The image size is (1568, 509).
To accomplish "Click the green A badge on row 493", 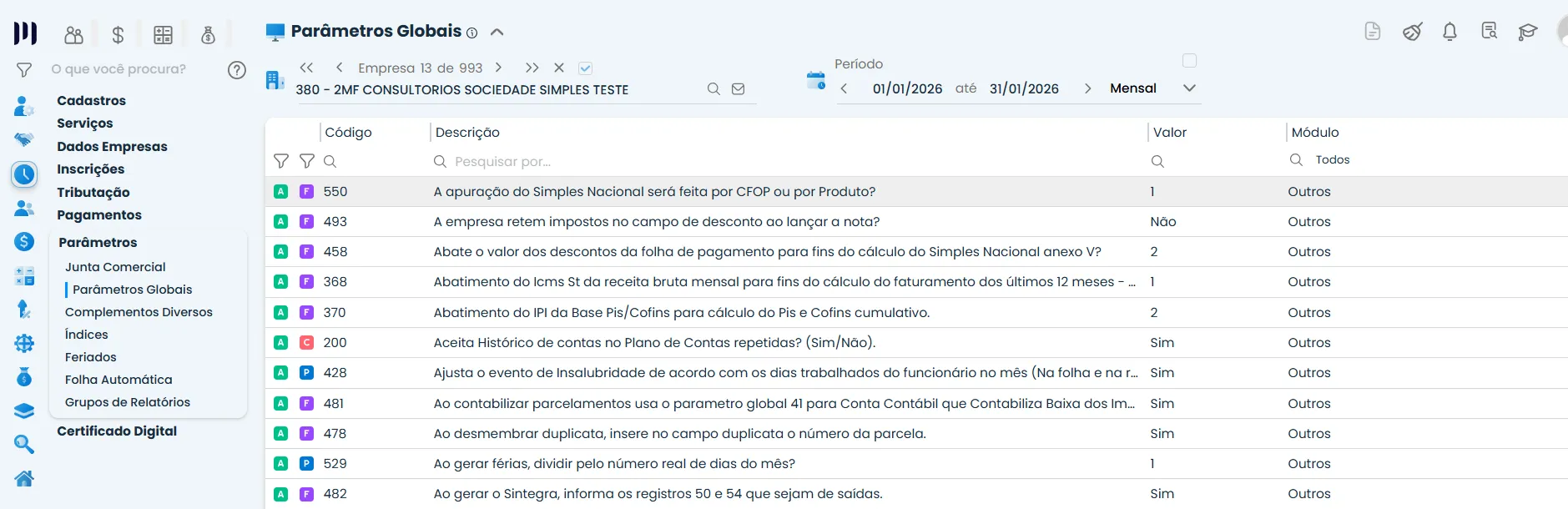I will pos(281,221).
